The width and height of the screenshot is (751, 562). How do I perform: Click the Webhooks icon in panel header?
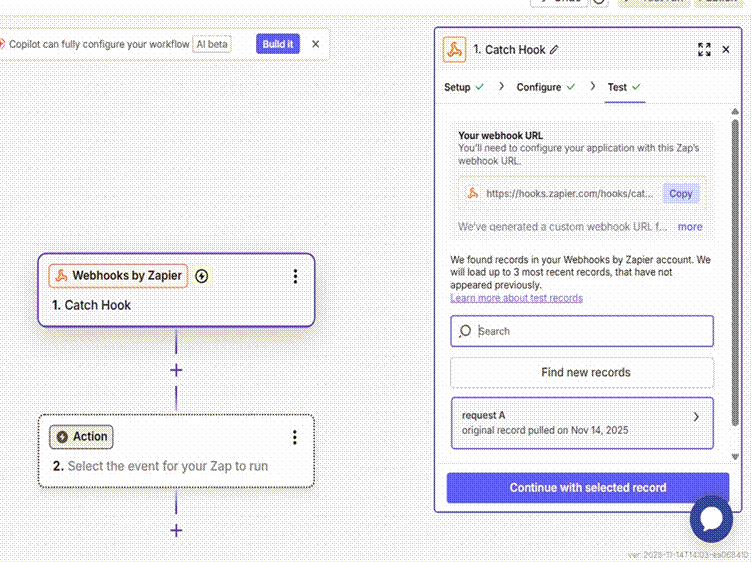click(x=455, y=50)
